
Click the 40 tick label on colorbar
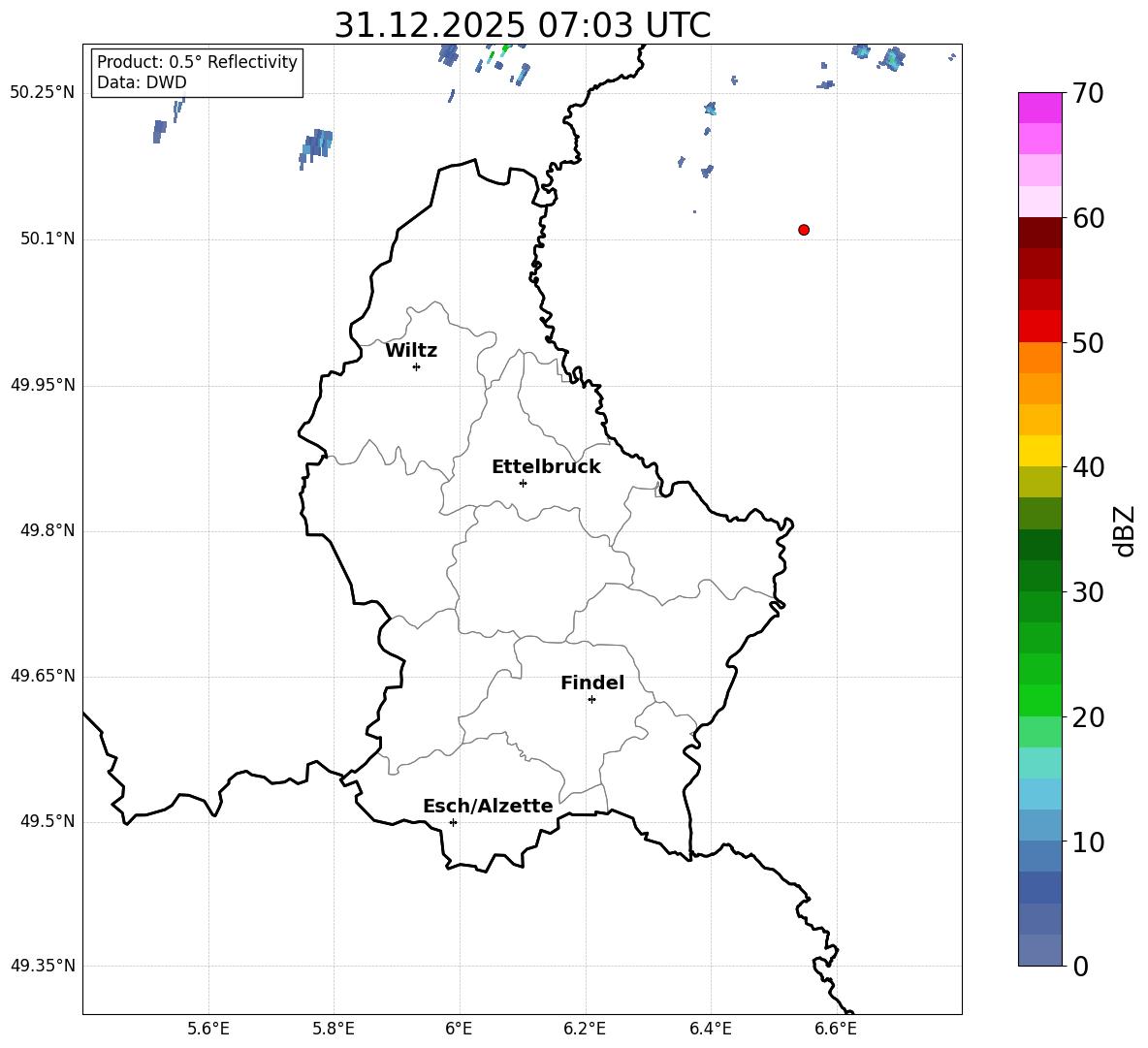(x=1089, y=467)
